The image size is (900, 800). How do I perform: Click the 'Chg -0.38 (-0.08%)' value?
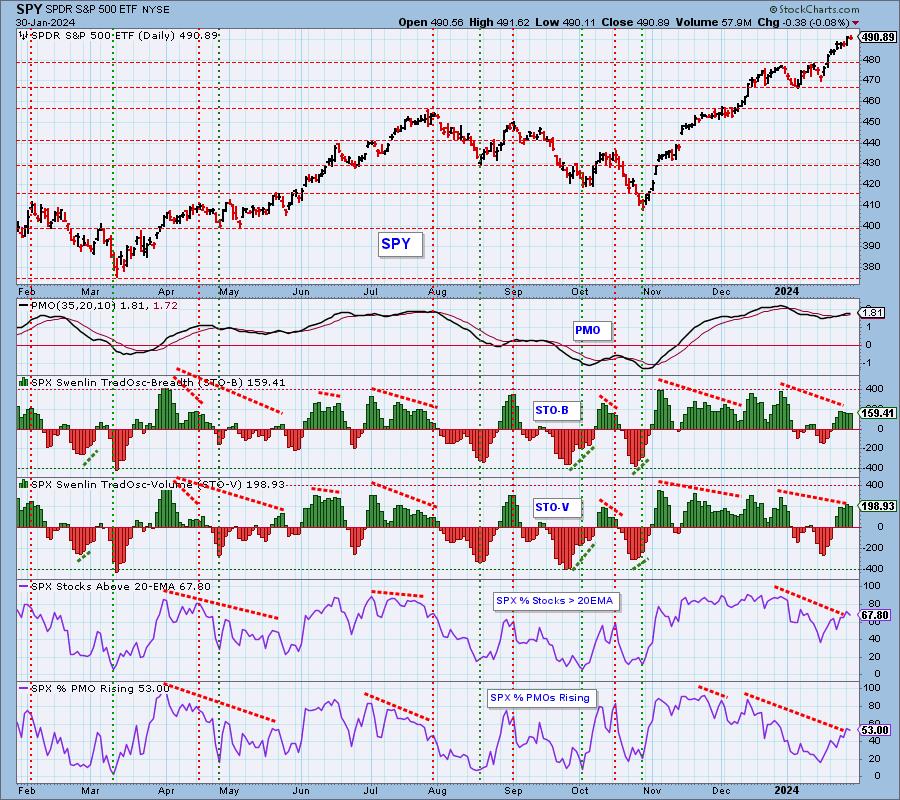point(804,22)
